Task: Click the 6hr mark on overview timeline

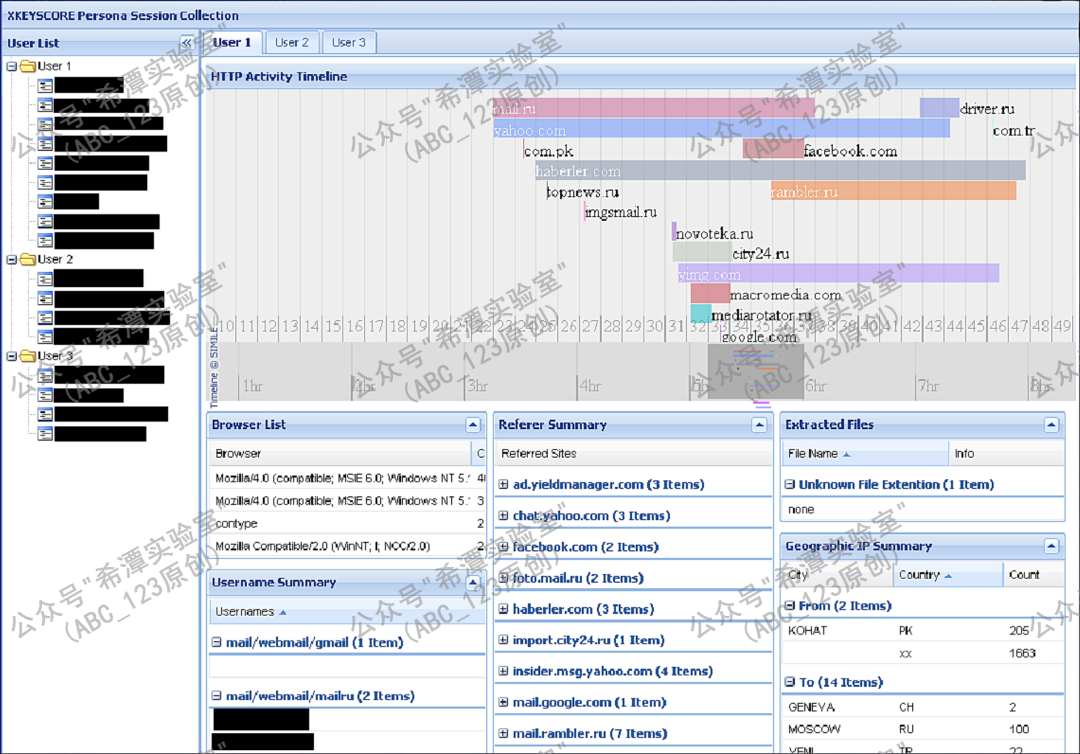Action: [816, 386]
